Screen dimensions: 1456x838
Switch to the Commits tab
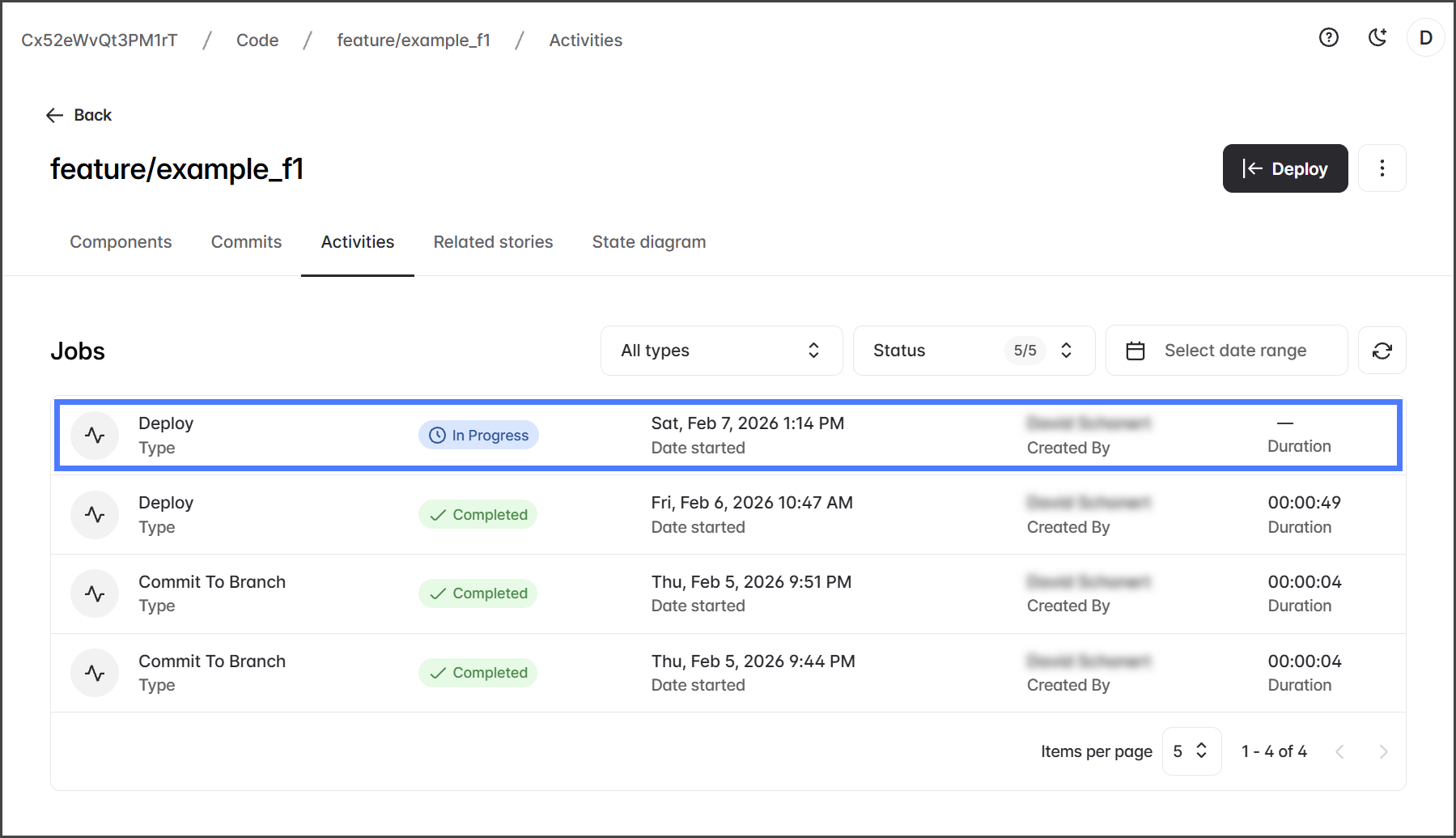click(x=246, y=242)
